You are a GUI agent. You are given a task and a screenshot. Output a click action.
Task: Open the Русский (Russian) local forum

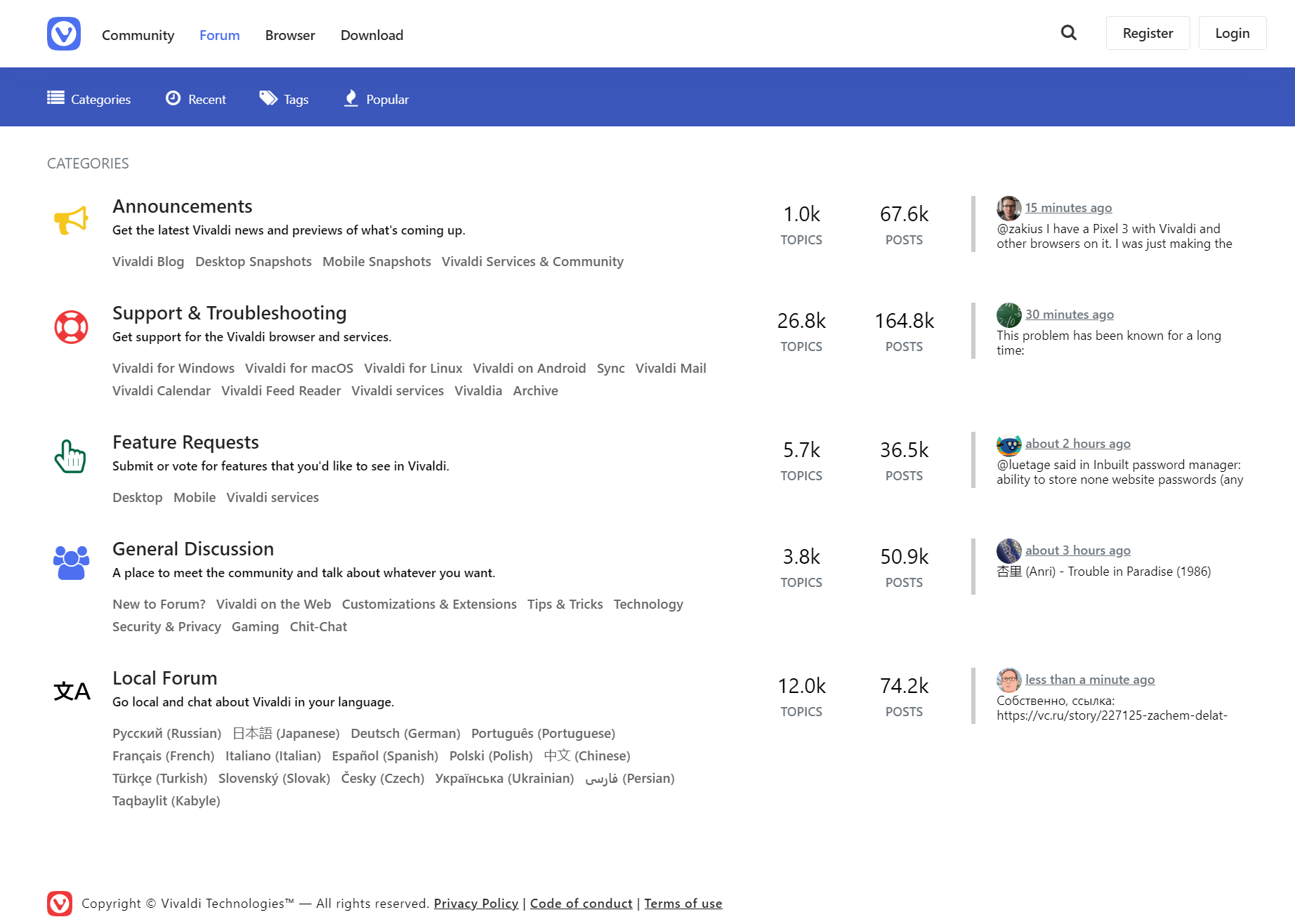click(x=166, y=734)
